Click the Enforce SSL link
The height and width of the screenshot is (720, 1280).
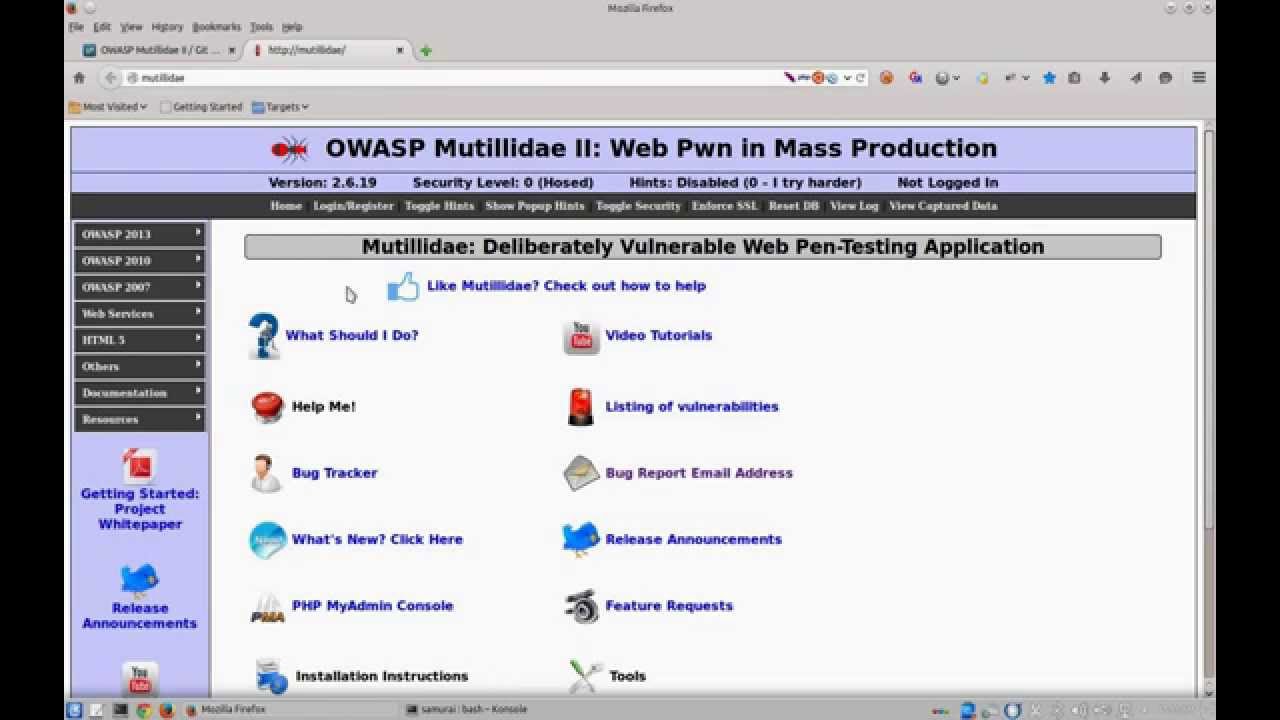tap(725, 206)
